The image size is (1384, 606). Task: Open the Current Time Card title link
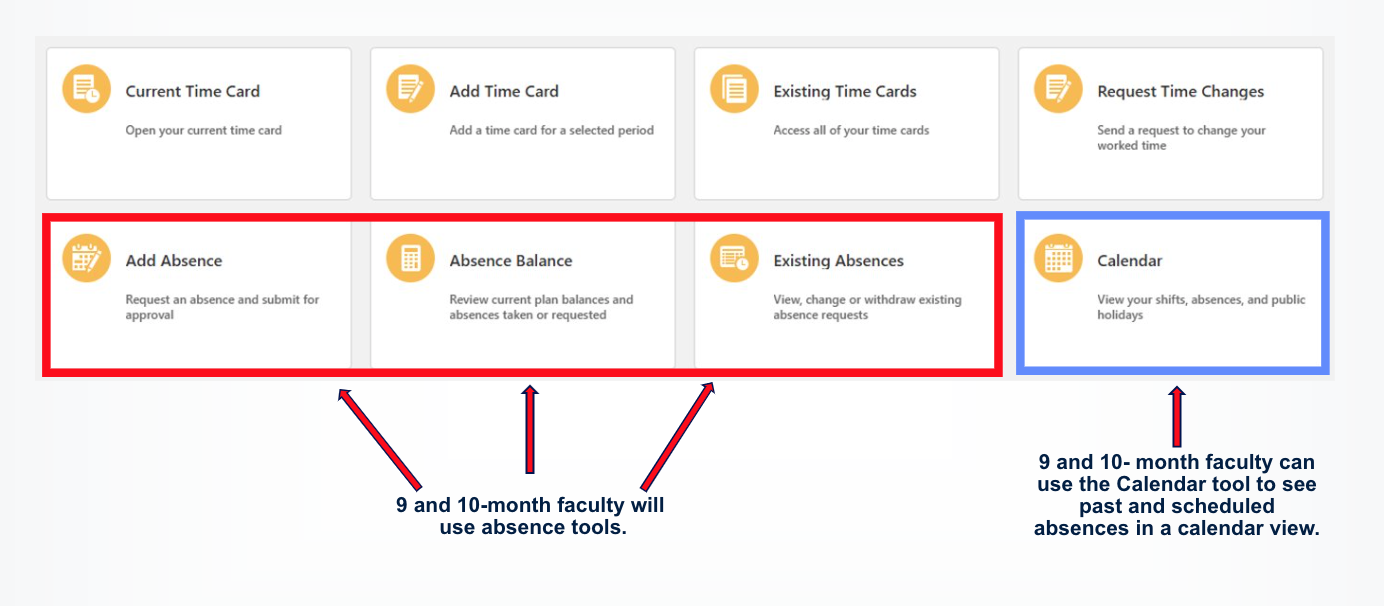(x=192, y=91)
